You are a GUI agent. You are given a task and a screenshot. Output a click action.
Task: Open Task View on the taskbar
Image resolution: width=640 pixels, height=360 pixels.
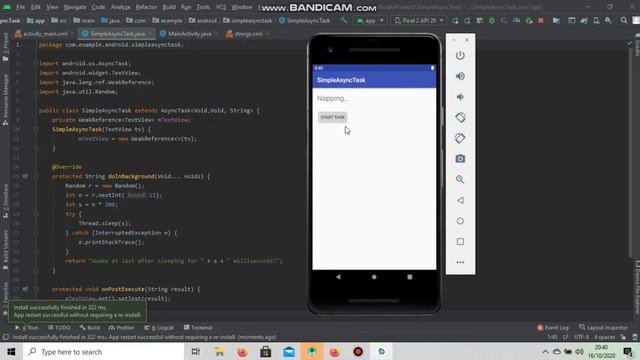click(196, 352)
